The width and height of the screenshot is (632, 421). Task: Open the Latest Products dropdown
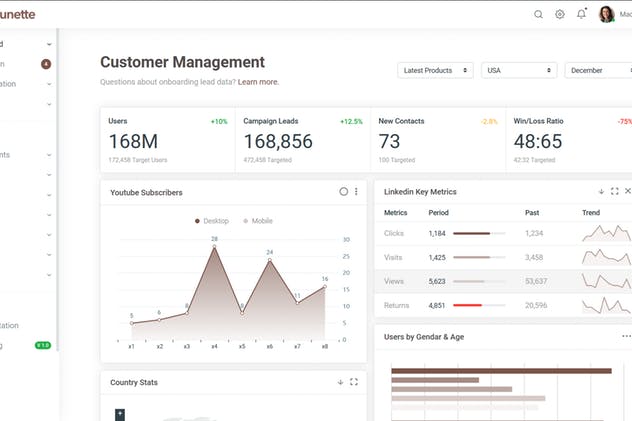[435, 71]
